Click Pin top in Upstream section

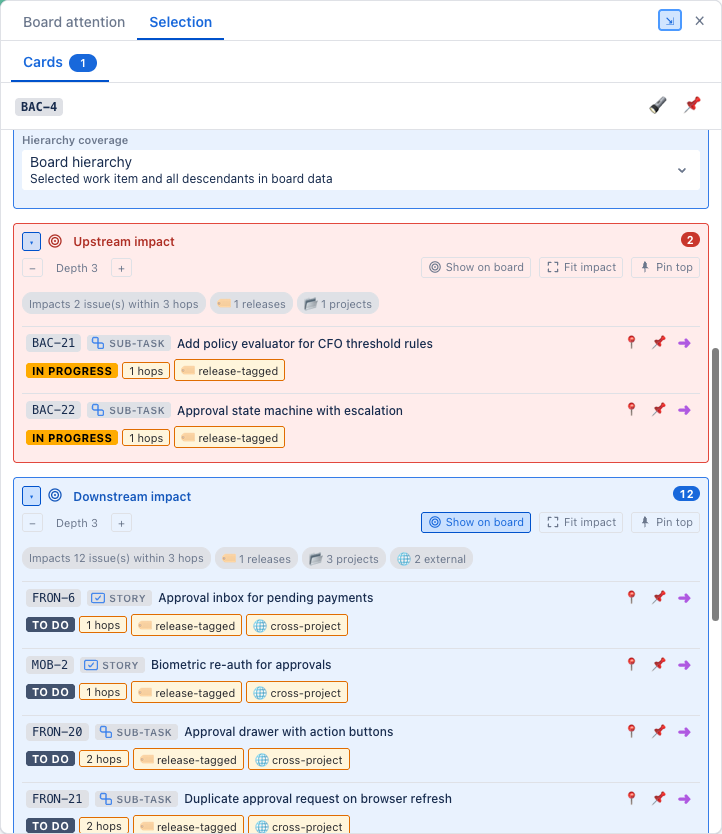[665, 267]
